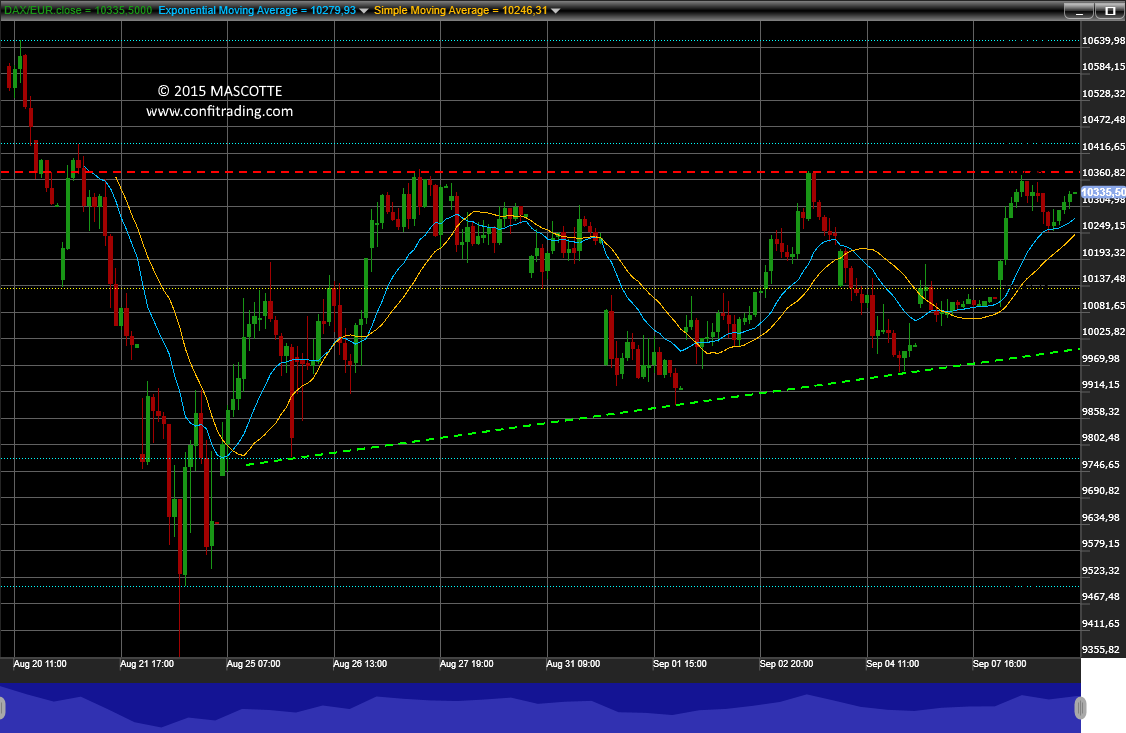Select the yellow dotted horizontal level line
Viewport: 1126px width, 733px height.
pyautogui.click(x=540, y=288)
